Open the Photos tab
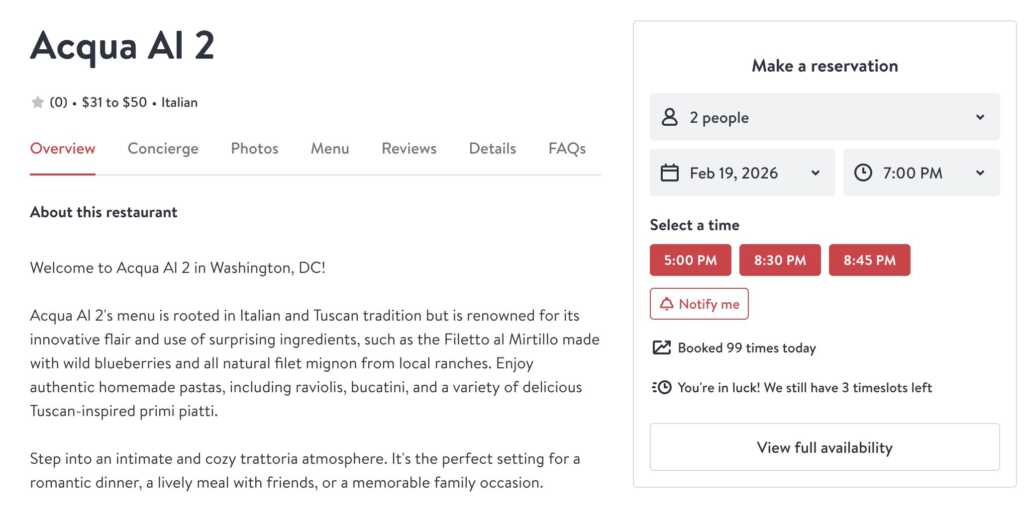The height and width of the screenshot is (515, 1024). (254, 148)
